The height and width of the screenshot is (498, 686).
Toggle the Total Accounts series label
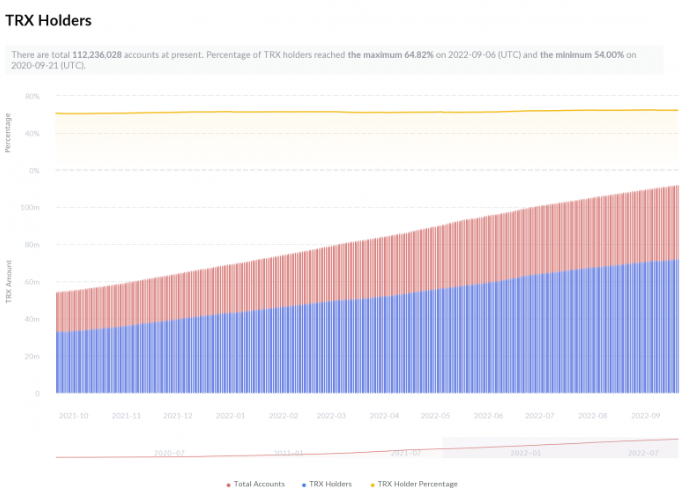259,484
